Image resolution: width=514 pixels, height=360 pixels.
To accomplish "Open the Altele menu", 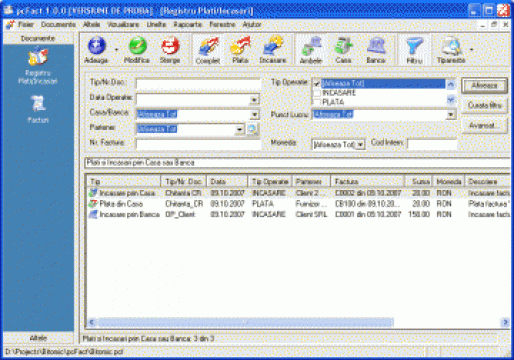I will pyautogui.click(x=91, y=24).
